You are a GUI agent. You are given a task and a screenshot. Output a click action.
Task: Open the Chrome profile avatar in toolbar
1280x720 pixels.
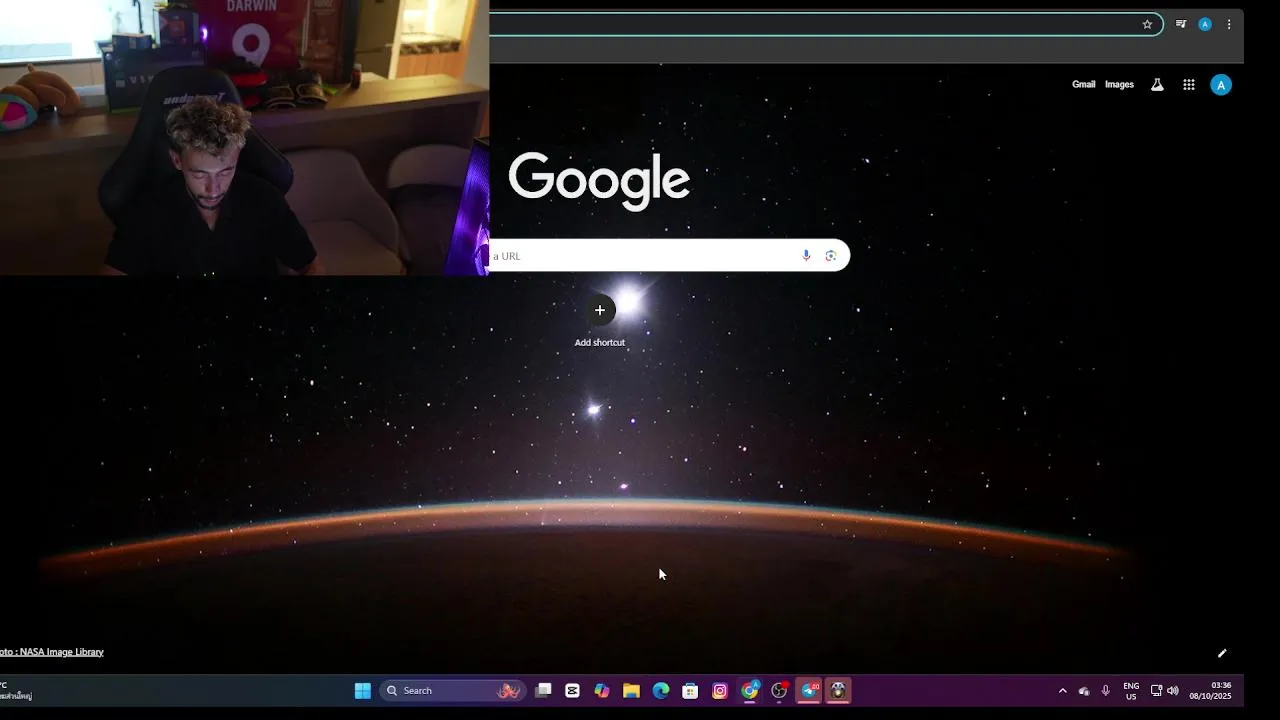click(1205, 24)
